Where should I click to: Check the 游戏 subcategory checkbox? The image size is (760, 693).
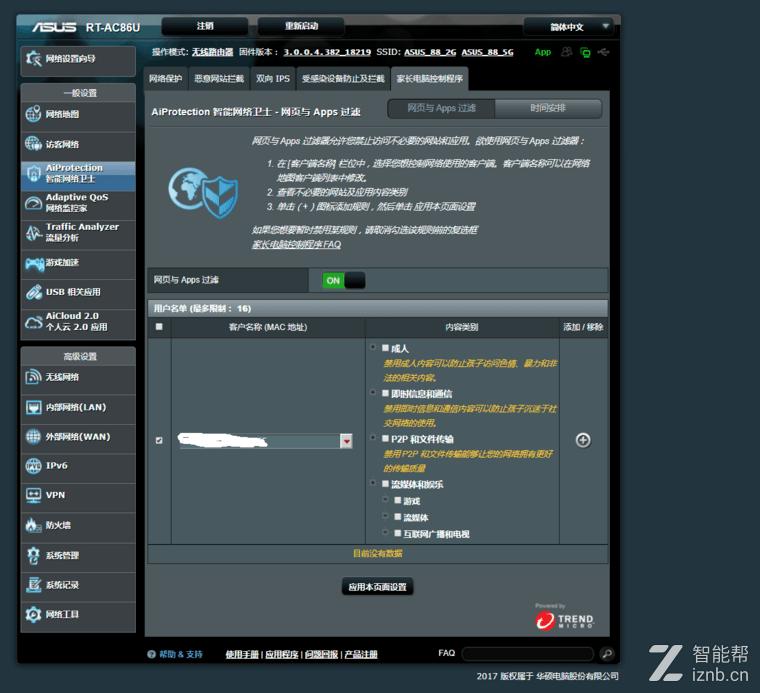[397, 500]
